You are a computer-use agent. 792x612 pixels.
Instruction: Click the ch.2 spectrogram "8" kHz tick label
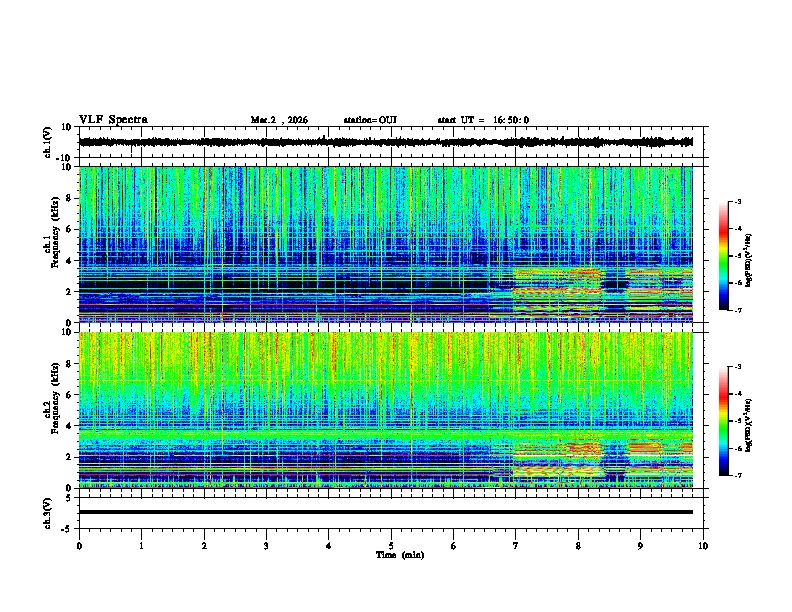point(69,364)
